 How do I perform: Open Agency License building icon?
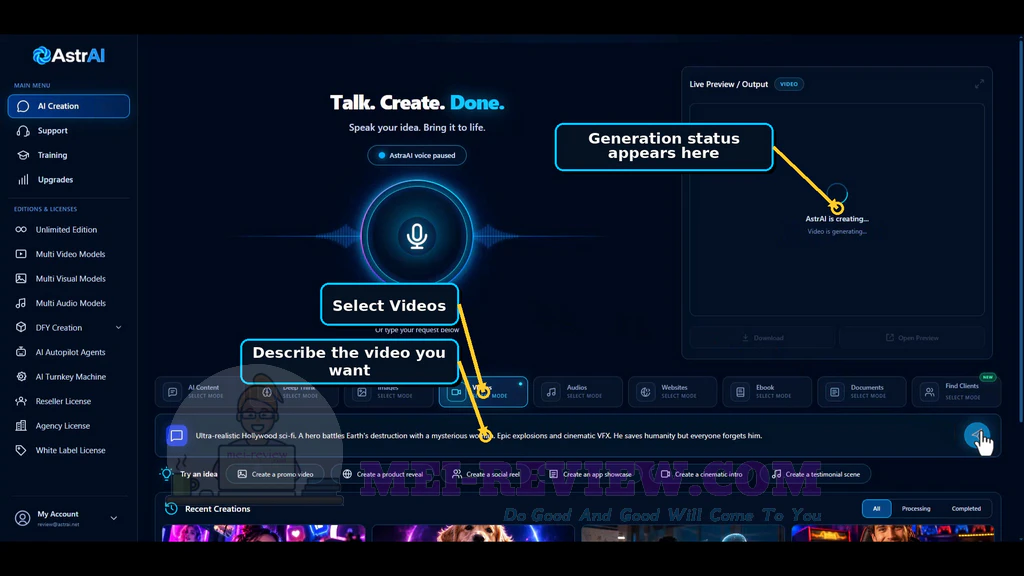(x=21, y=426)
